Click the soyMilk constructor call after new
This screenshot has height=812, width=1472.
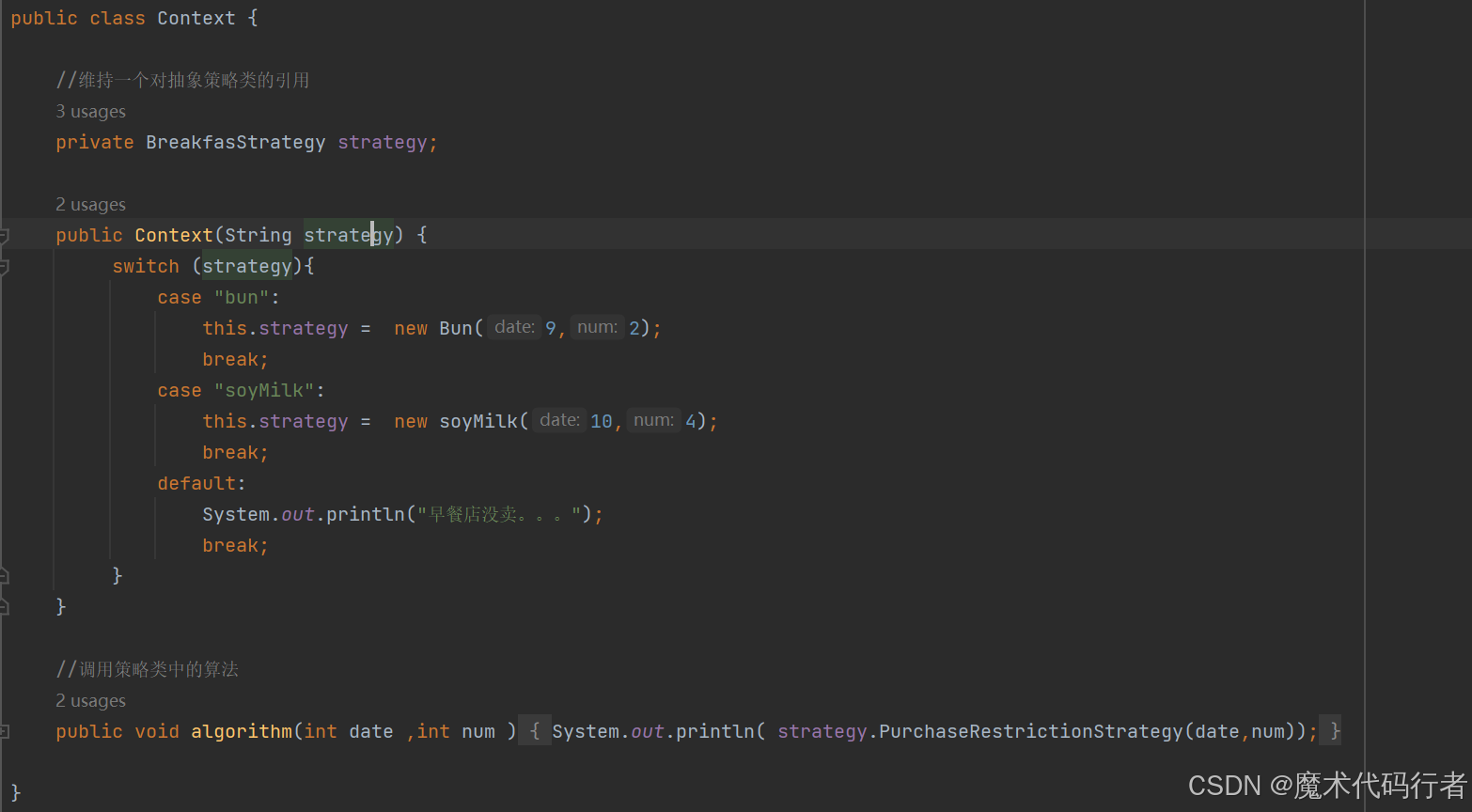pos(478,421)
